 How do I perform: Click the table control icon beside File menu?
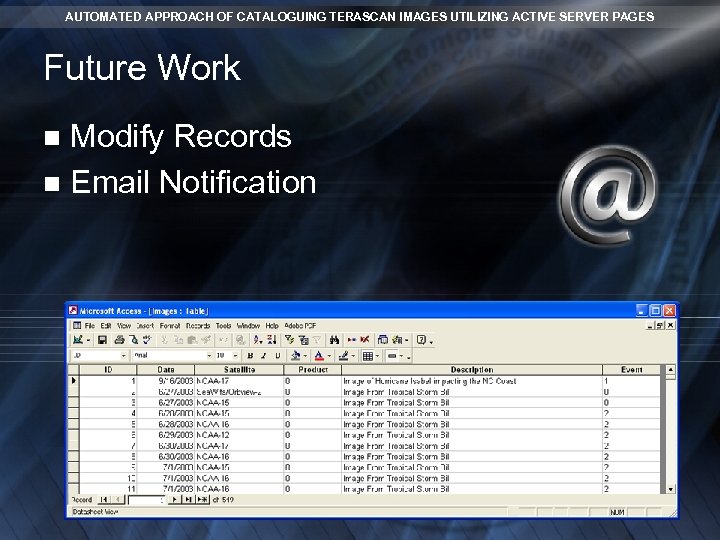77,326
